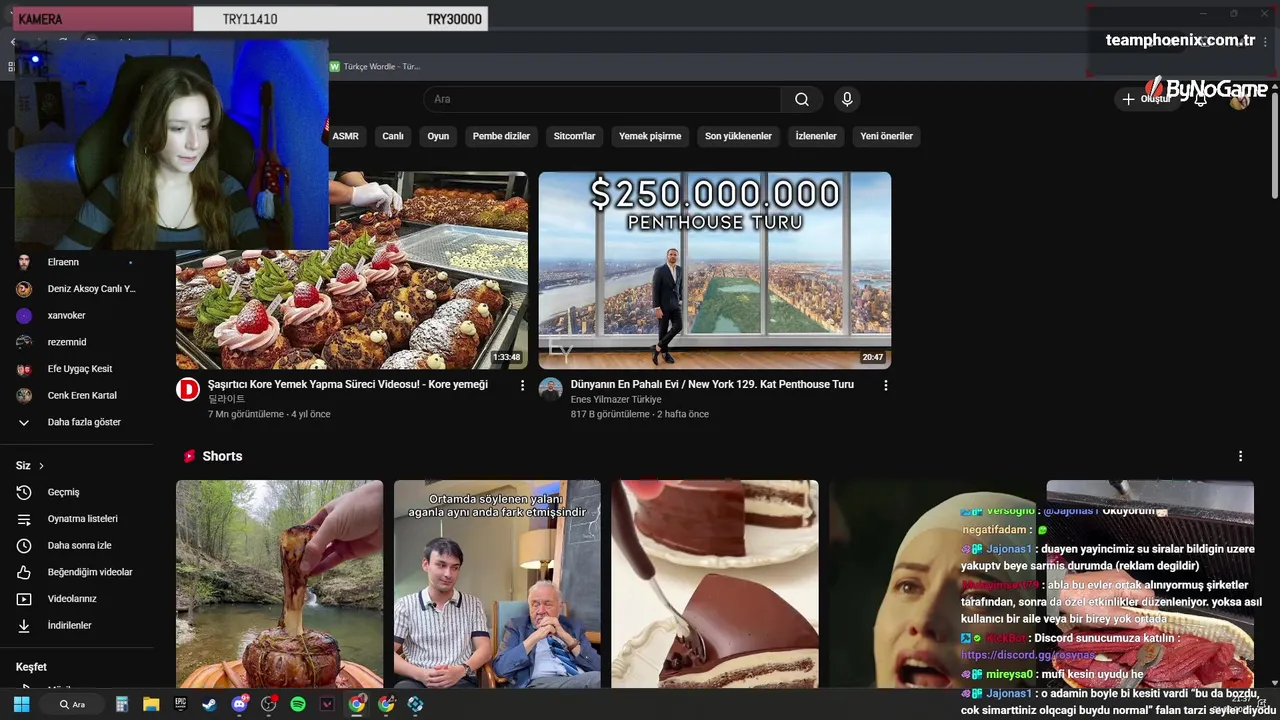Open Epic Games Launcher from taskbar
This screenshot has width=1280, height=720.
181,704
